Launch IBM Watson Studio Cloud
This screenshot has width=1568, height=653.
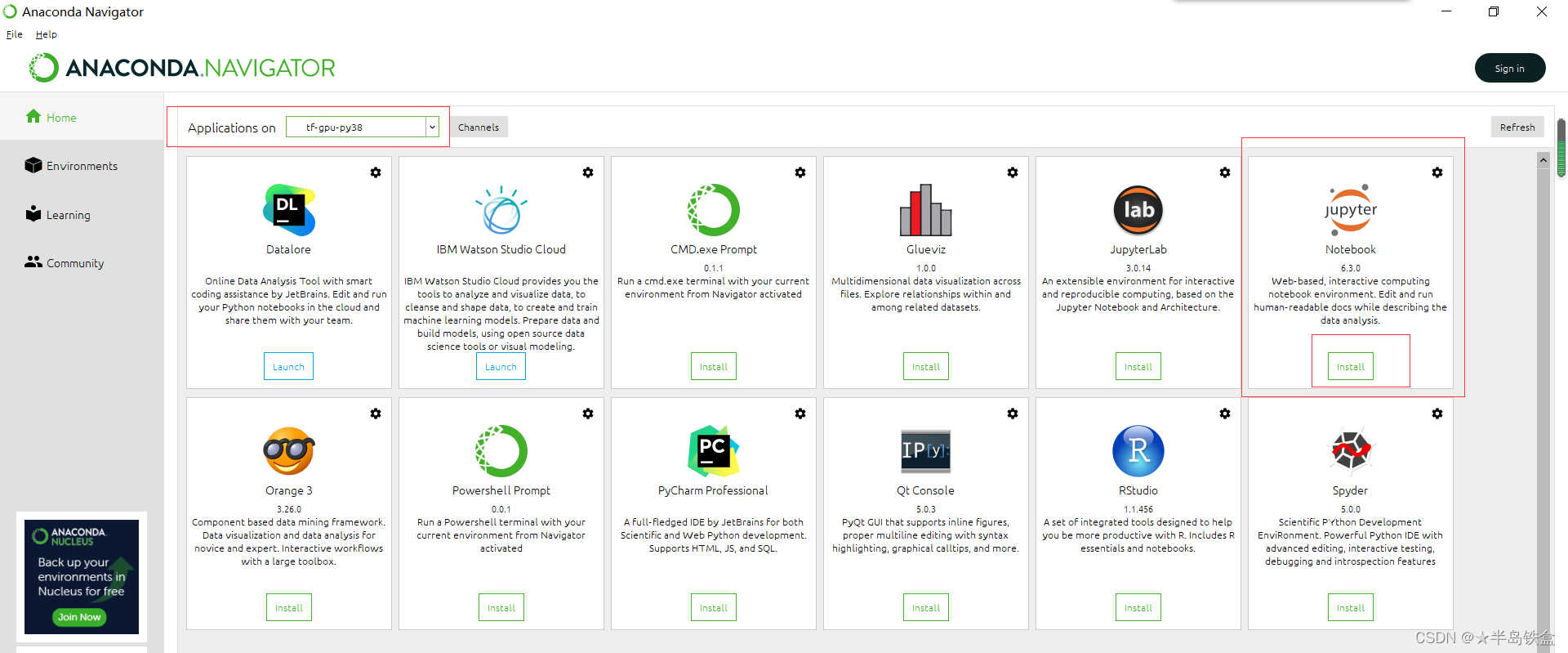click(501, 366)
